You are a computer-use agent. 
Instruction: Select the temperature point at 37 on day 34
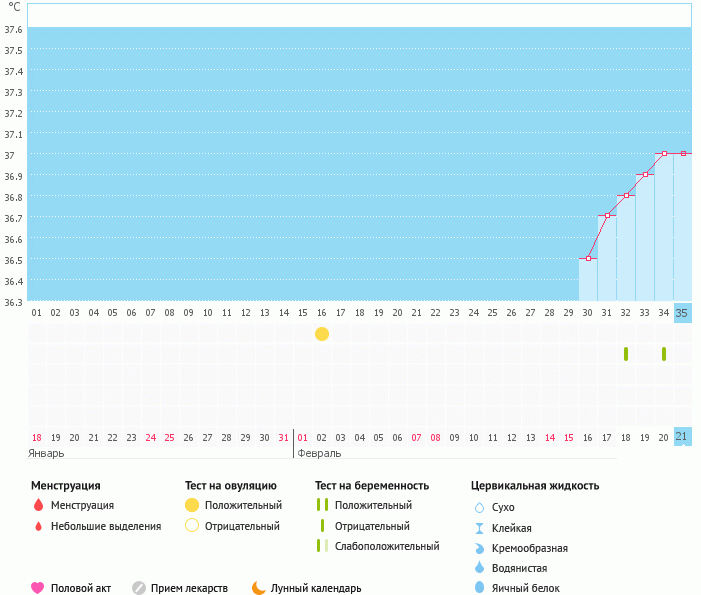(664, 154)
